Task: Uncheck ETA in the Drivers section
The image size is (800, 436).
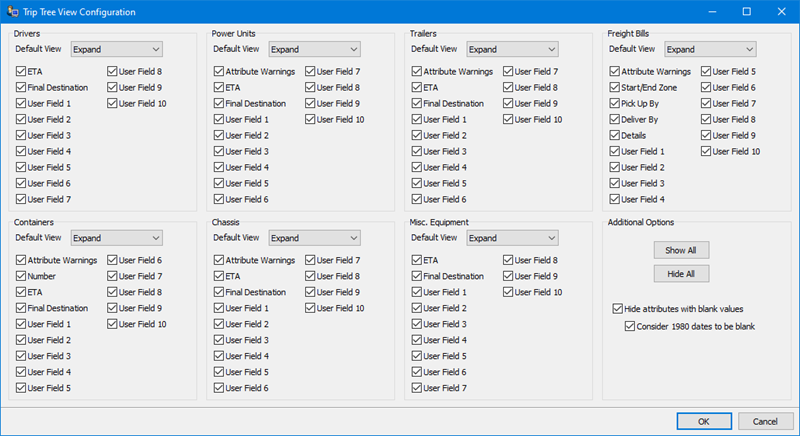Action: point(22,72)
